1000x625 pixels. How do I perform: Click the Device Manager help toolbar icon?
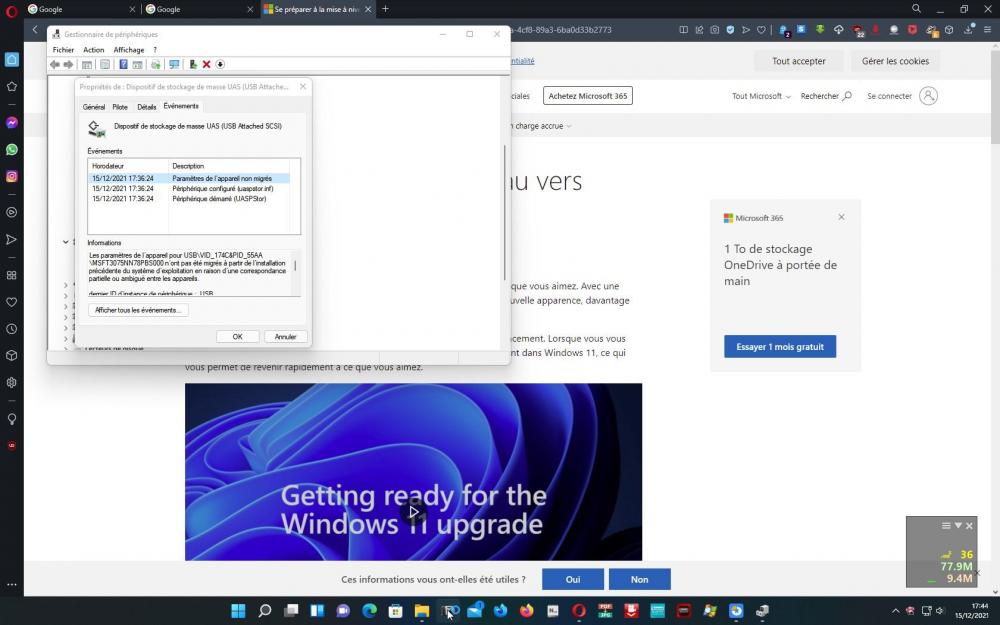(x=123, y=65)
